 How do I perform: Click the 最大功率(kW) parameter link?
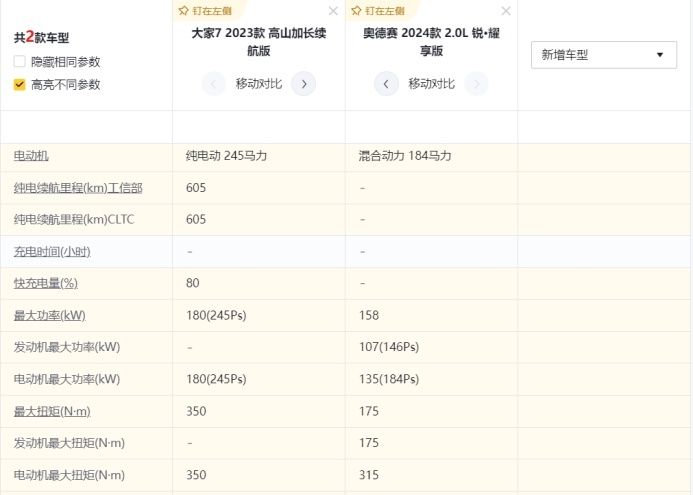pos(50,315)
